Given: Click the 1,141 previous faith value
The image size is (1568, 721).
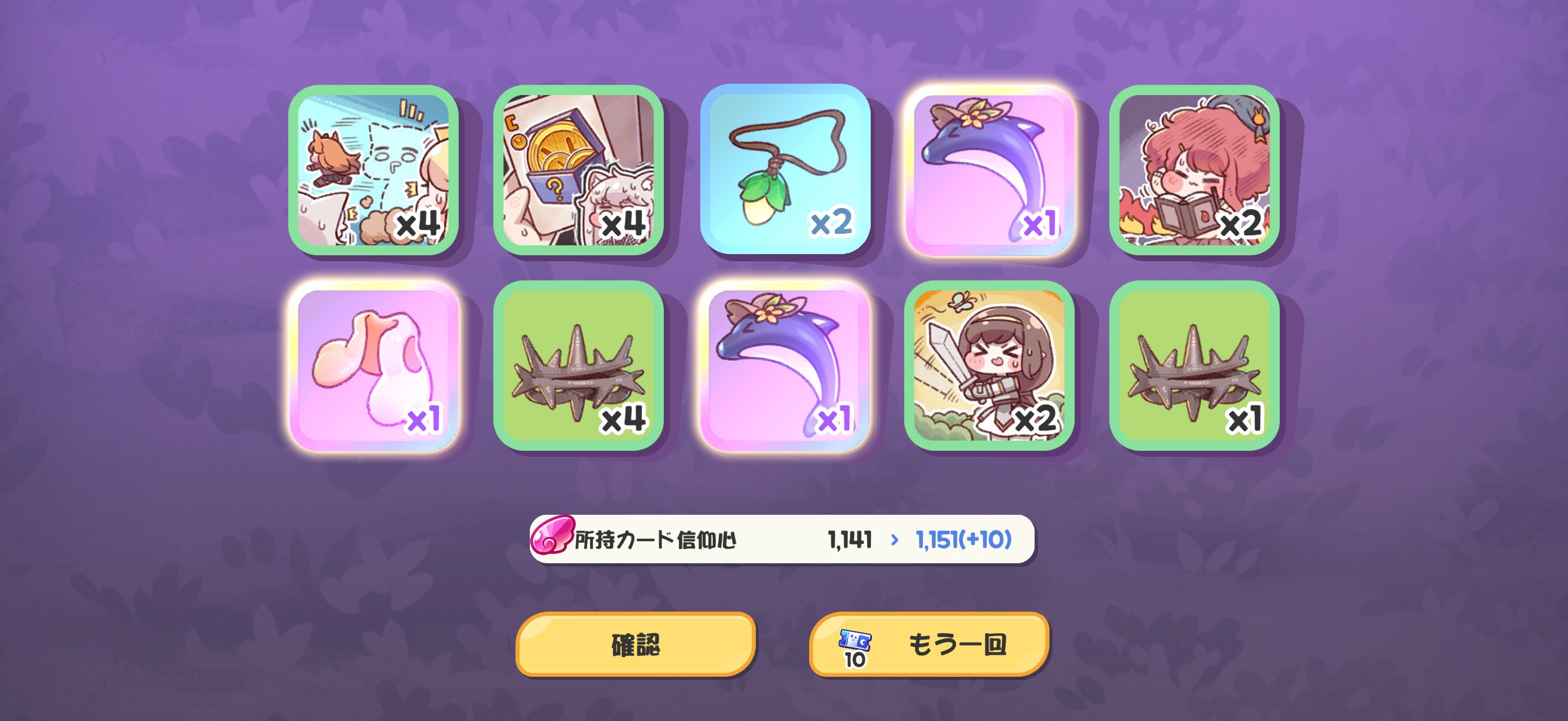Looking at the screenshot, I should click(x=850, y=540).
